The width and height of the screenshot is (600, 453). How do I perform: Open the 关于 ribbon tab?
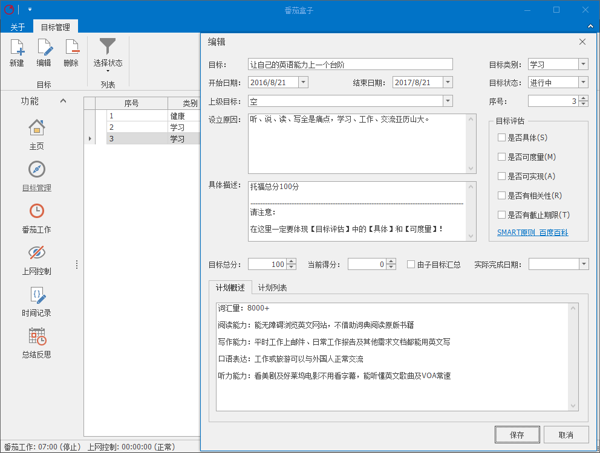pos(18,27)
